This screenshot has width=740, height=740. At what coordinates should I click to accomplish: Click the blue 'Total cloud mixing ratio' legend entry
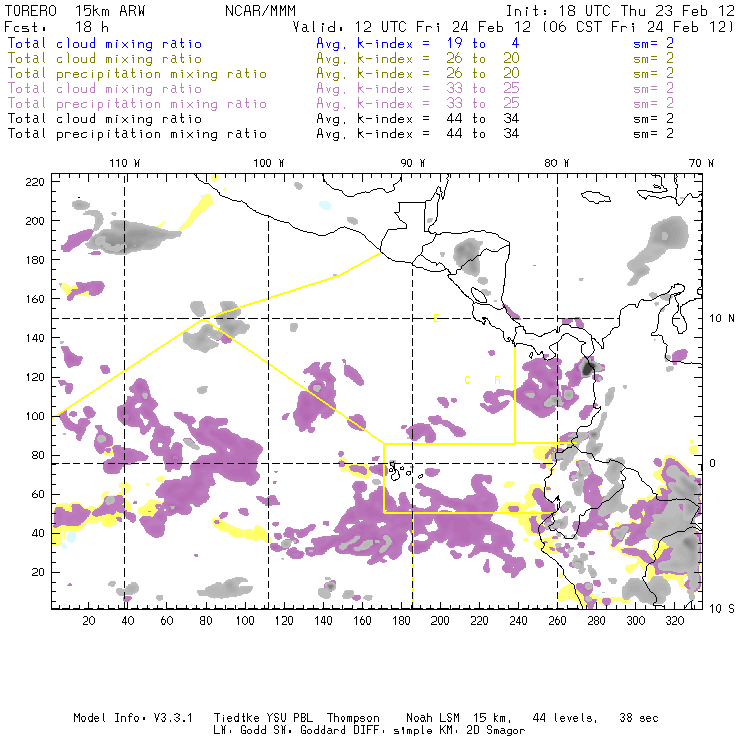(x=105, y=44)
